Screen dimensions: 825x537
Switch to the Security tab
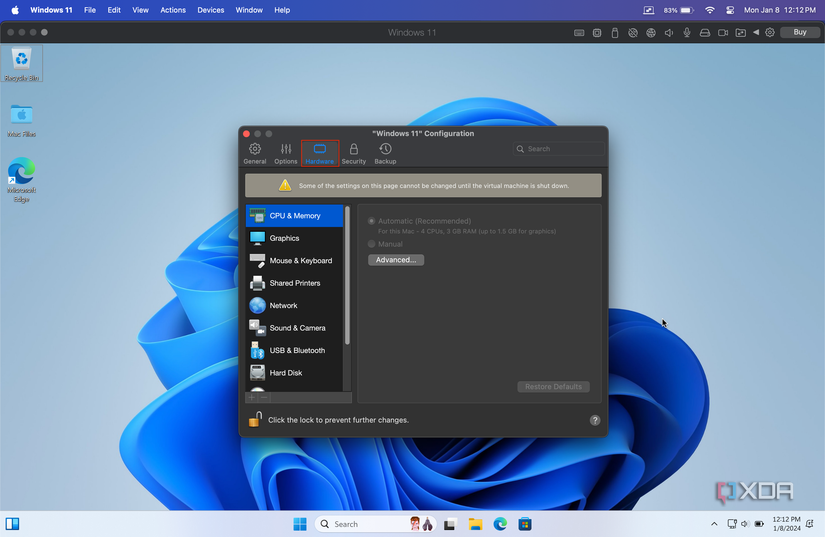[354, 154]
